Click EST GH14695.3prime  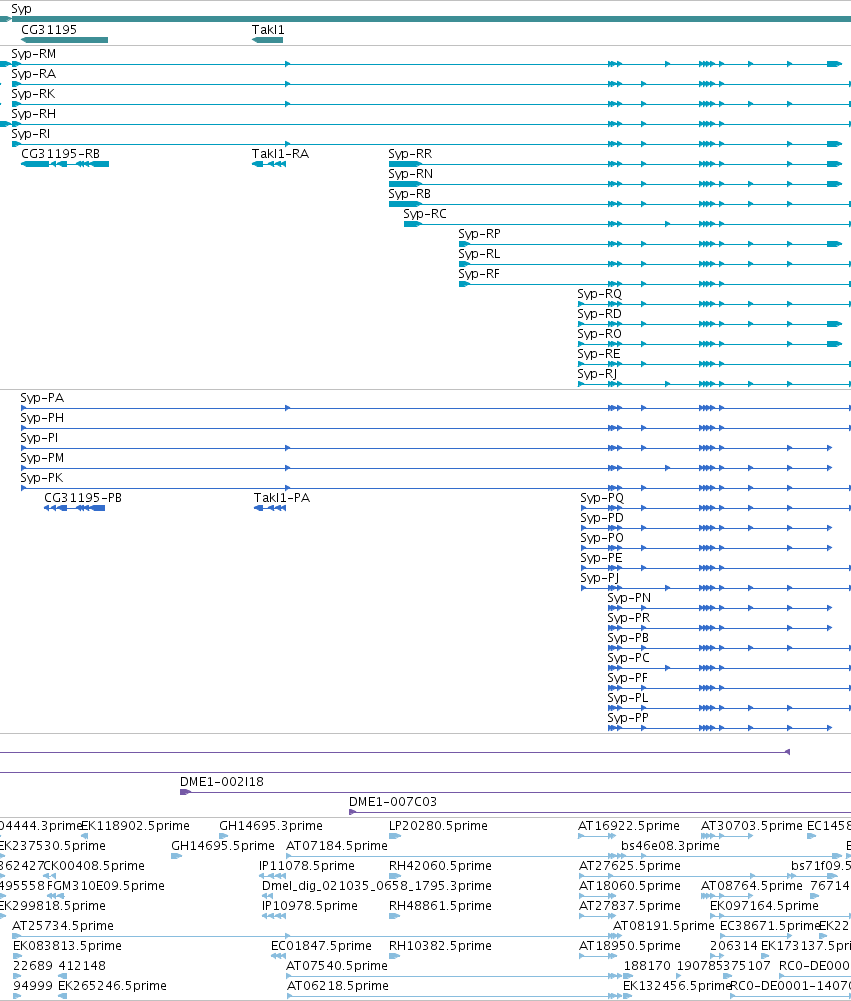coord(271,826)
